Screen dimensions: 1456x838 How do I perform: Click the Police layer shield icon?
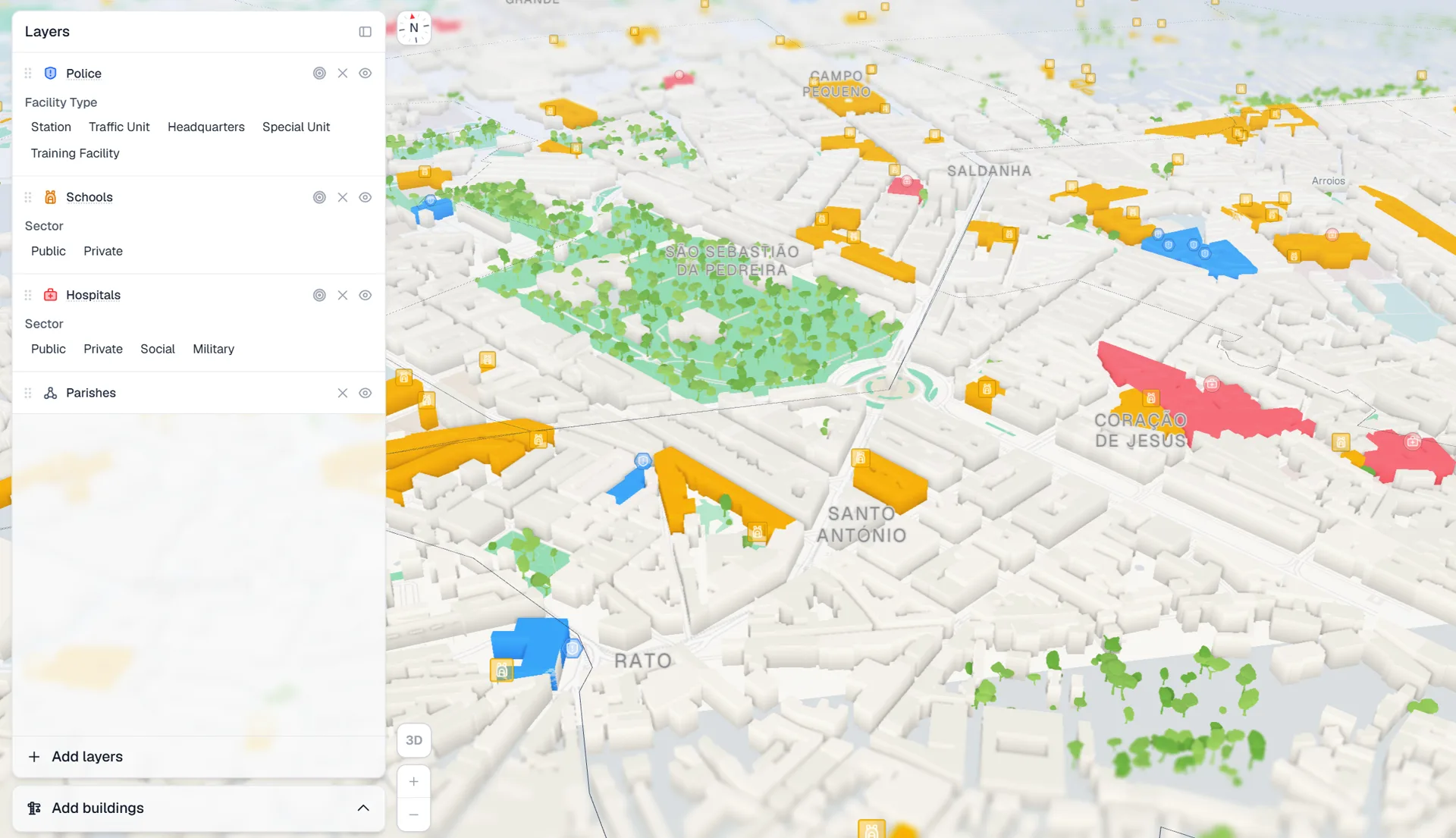51,74
